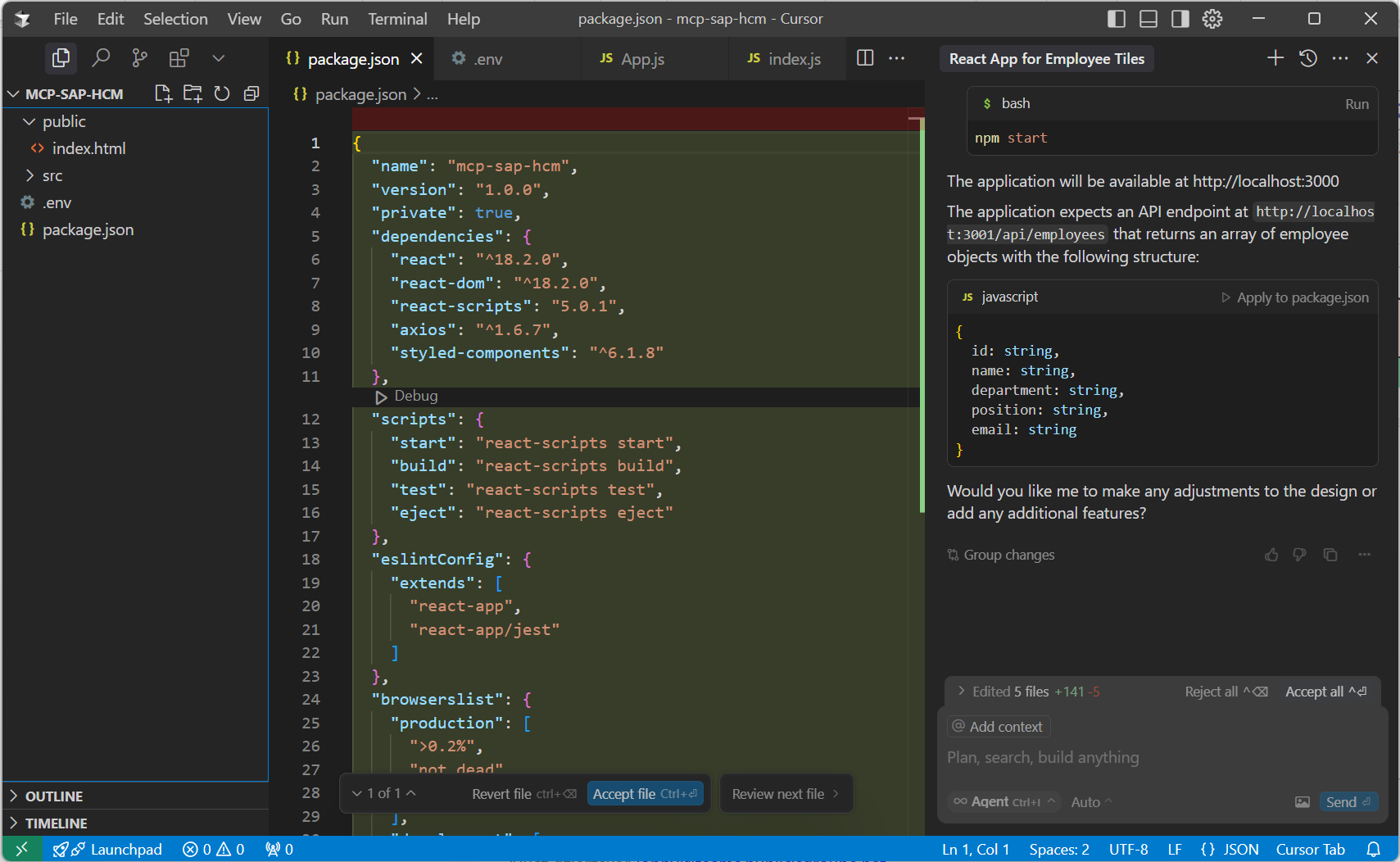1400x862 pixels.
Task: Toggle the bottom panel layout icon
Action: [1149, 19]
